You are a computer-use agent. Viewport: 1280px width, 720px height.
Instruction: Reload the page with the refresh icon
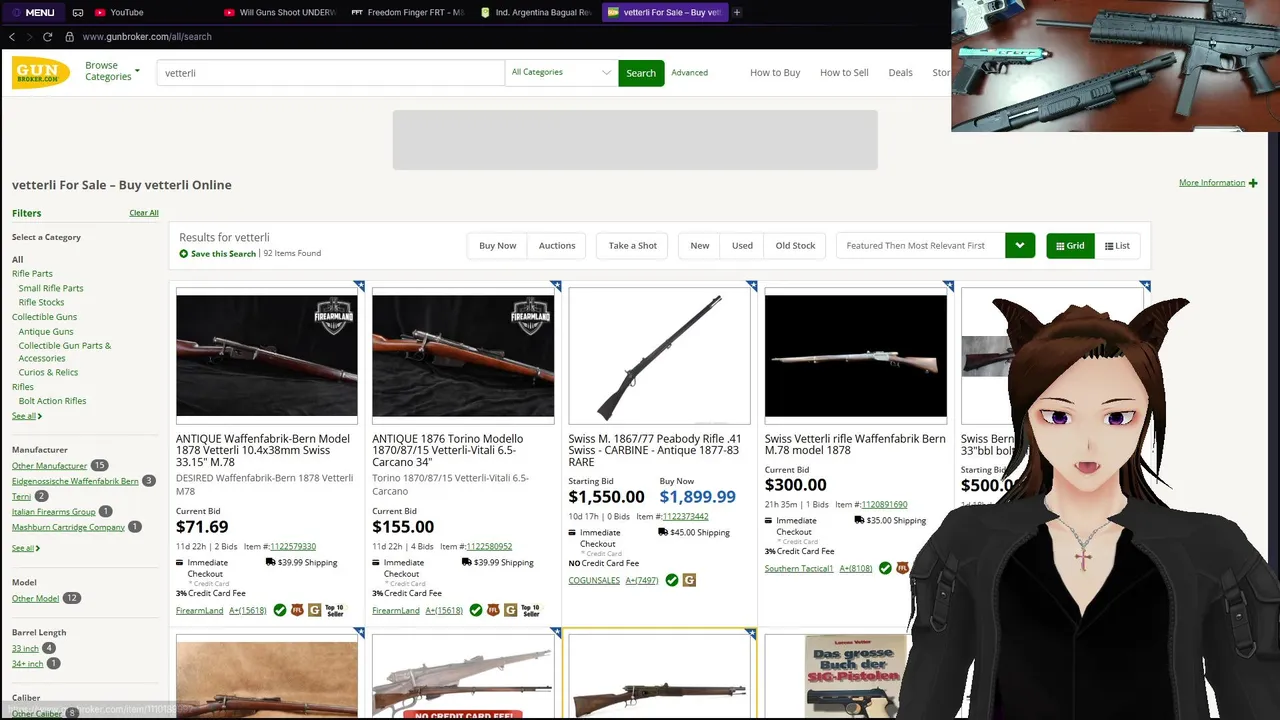pos(48,37)
